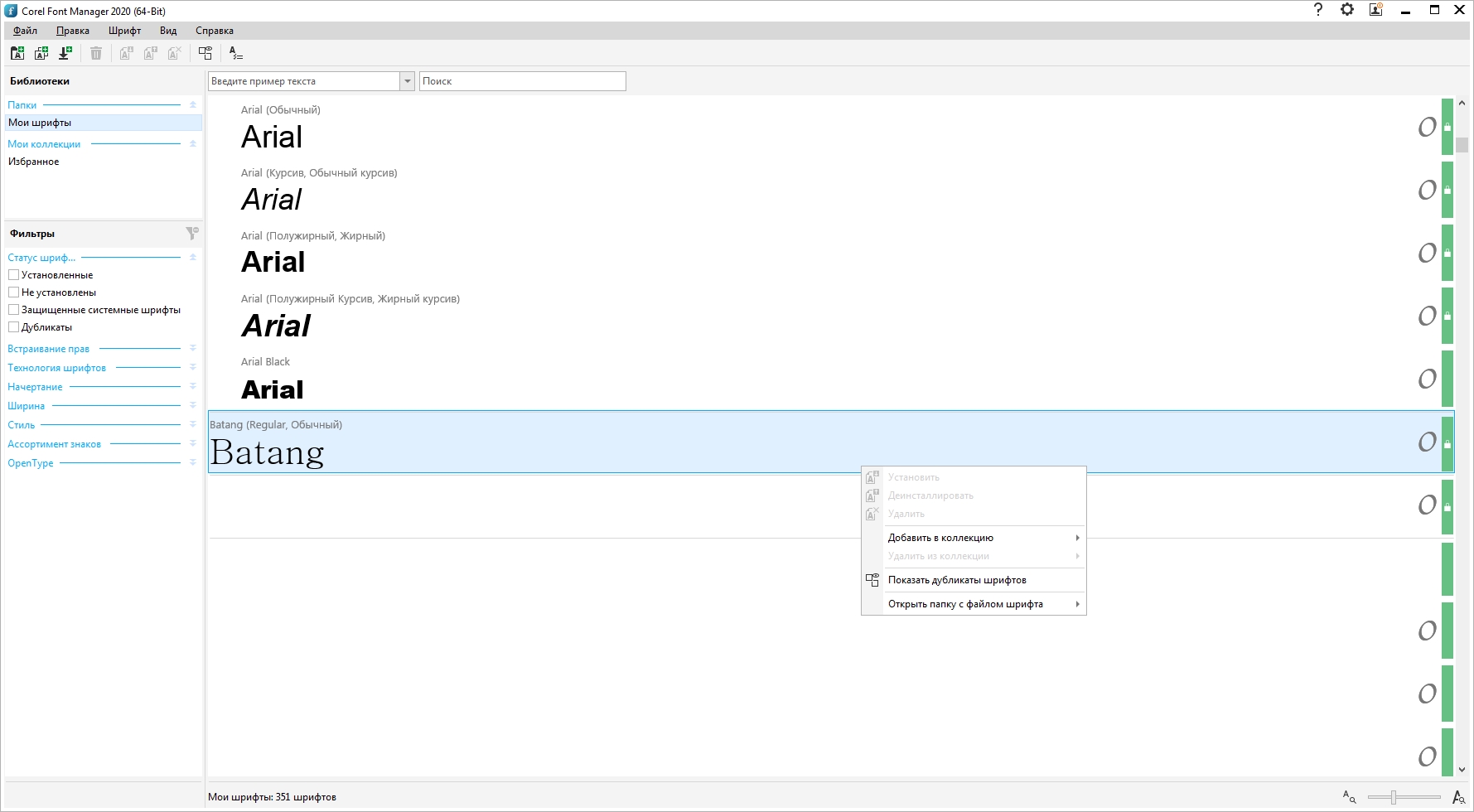This screenshot has width=1474, height=812.
Task: Open the Правка menu
Action: [73, 31]
